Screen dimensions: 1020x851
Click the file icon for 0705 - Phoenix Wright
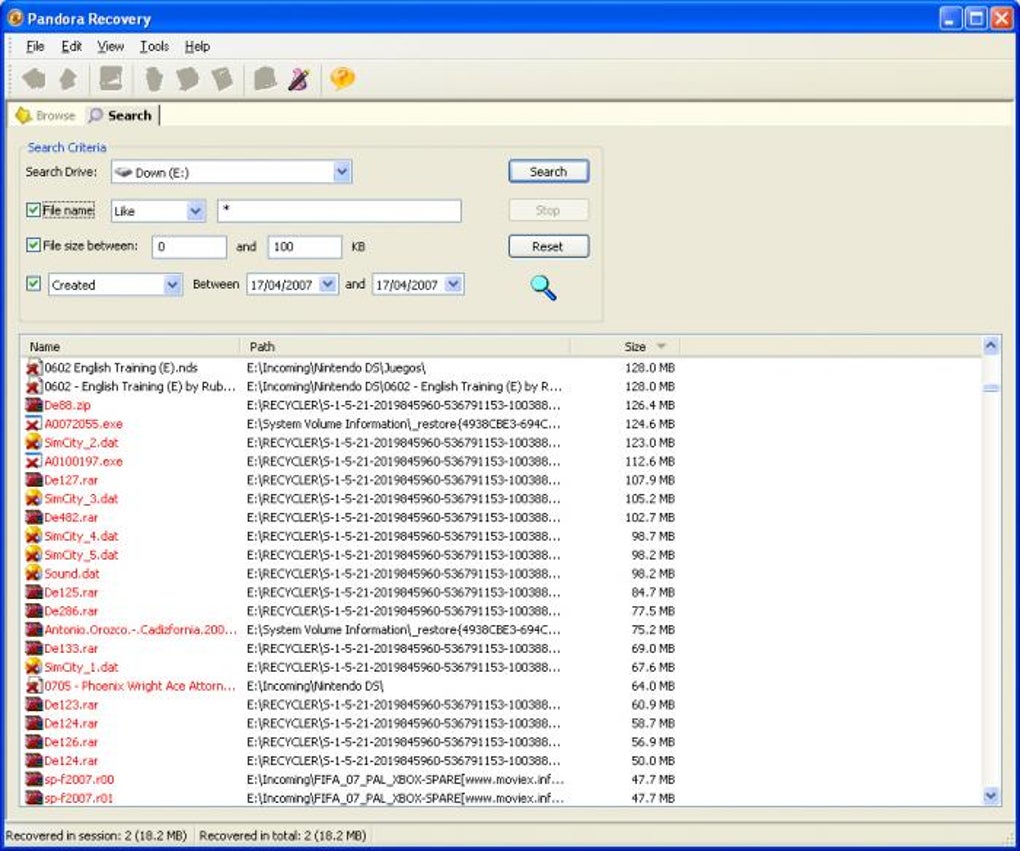(34, 686)
